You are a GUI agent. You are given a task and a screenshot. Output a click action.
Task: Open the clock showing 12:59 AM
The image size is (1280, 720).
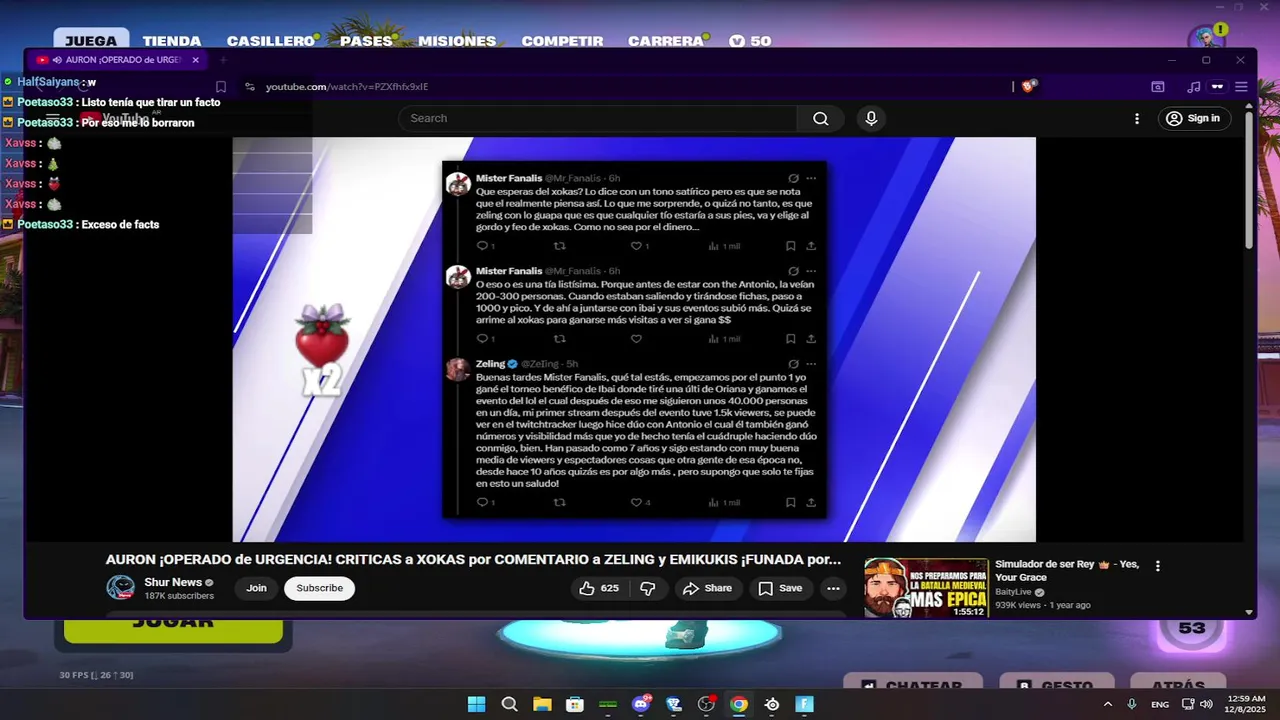point(1246,704)
